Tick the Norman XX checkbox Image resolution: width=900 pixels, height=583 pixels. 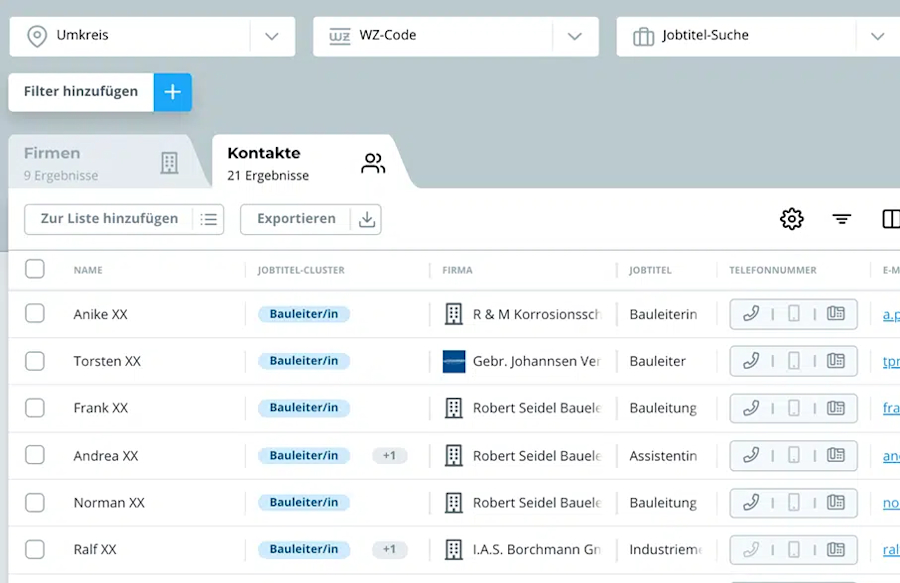tap(35, 503)
